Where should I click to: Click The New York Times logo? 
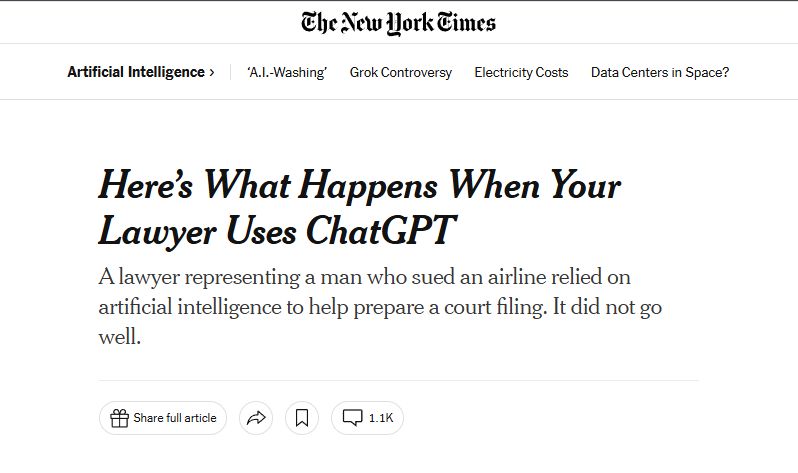tap(398, 22)
